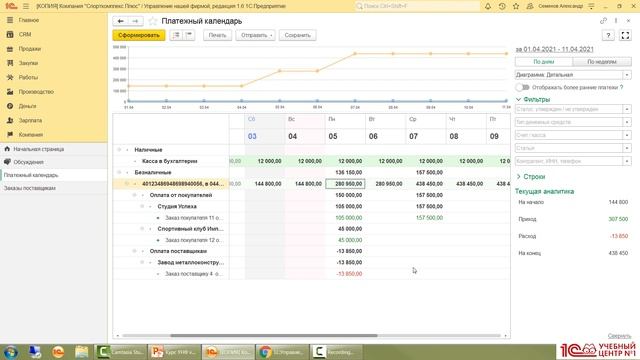Click the search field in title bar
The width and height of the screenshot is (640, 360).
pyautogui.click(x=417, y=6)
